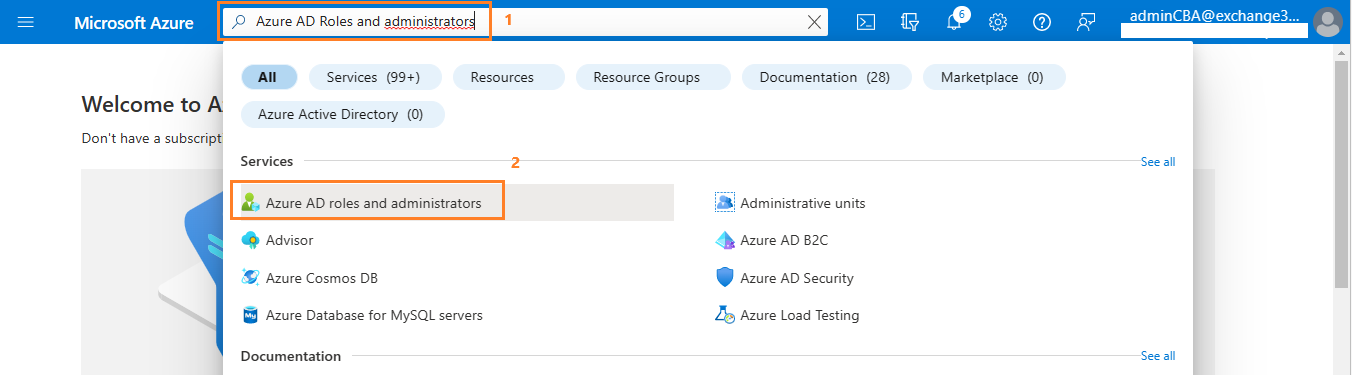Click See all next to Documentation
Image resolution: width=1352 pixels, height=375 pixels.
[1158, 356]
